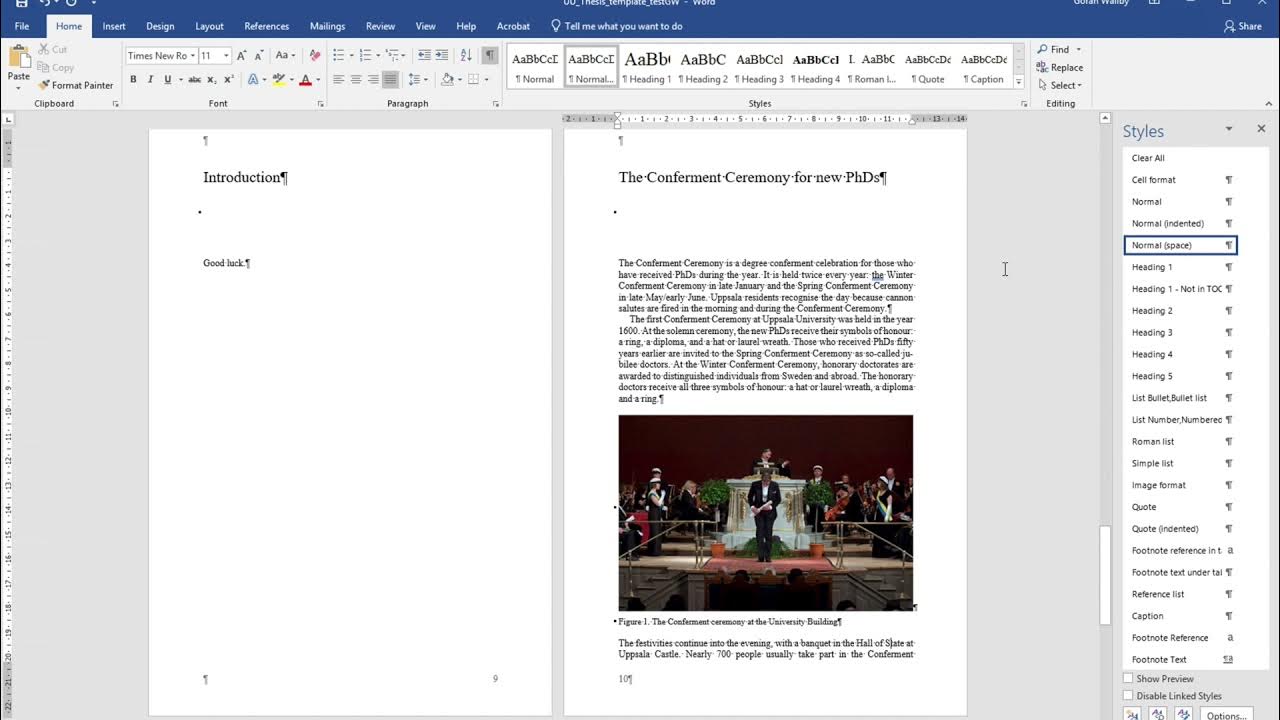Justify the paragraph text

[x=390, y=79]
